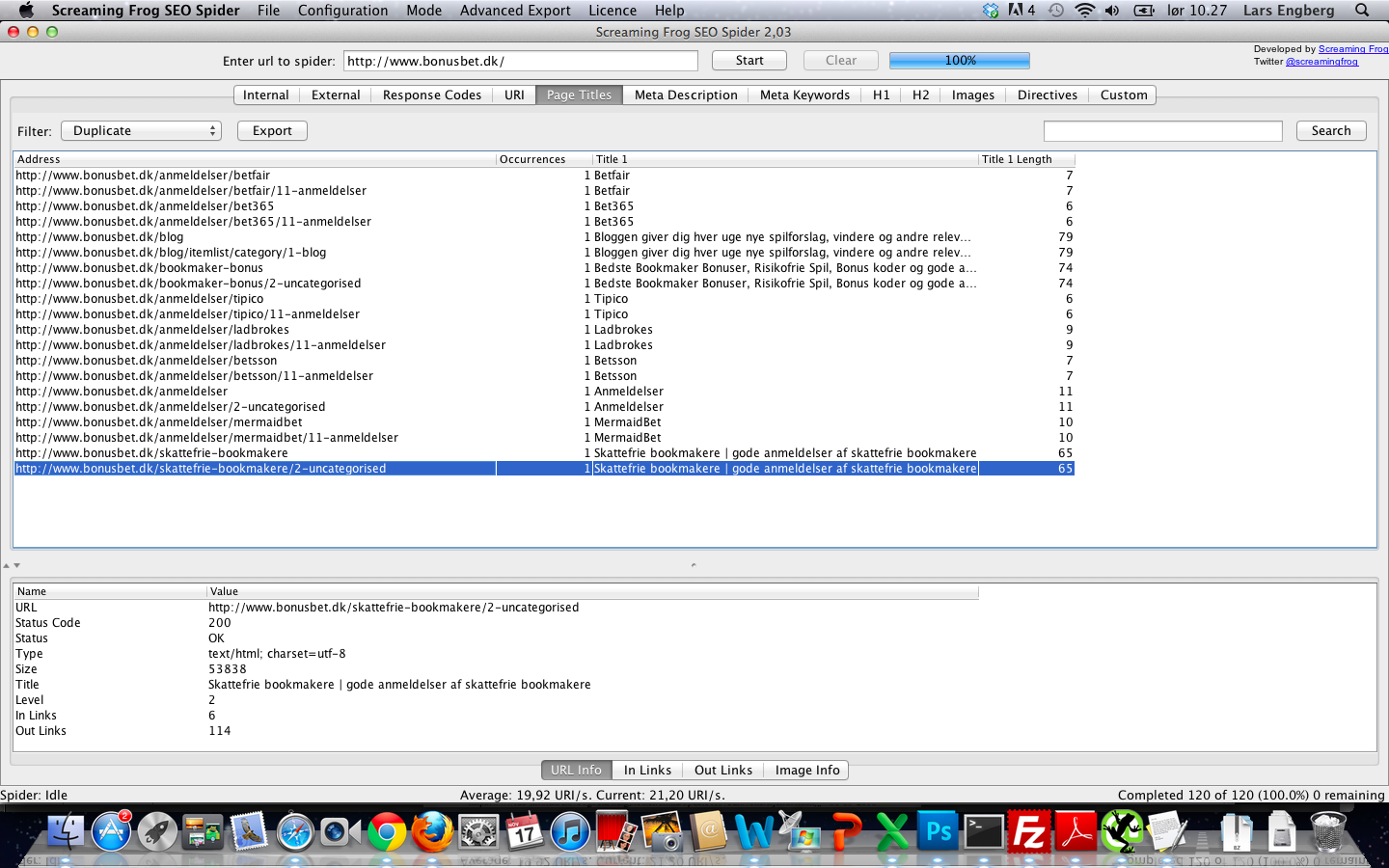Switch to the Directives tab
1389x868 pixels.
pyautogui.click(x=1048, y=95)
